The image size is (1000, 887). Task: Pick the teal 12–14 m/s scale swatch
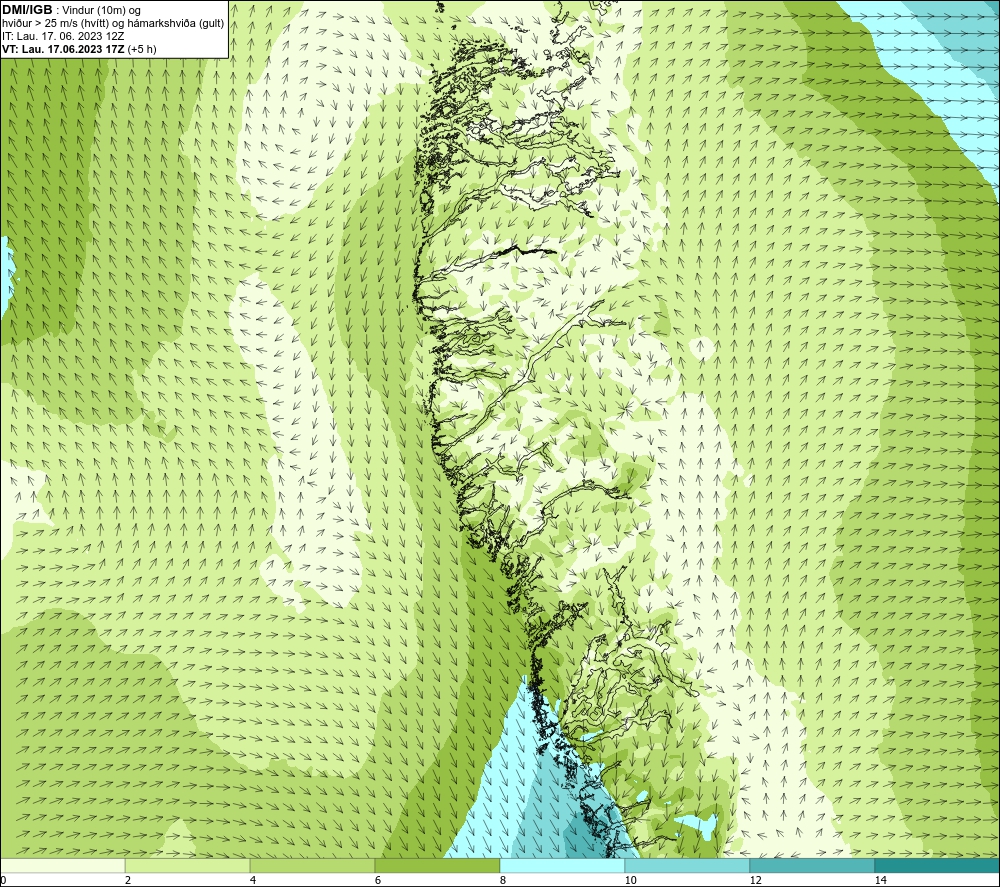click(x=812, y=865)
